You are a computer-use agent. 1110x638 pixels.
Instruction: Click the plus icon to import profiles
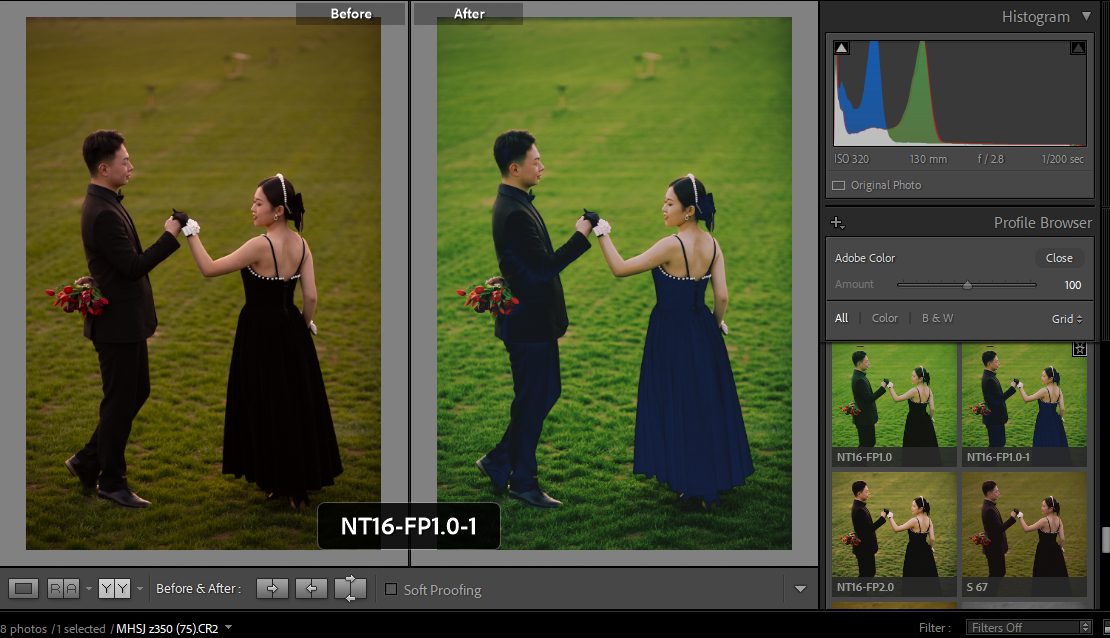pyautogui.click(x=837, y=223)
